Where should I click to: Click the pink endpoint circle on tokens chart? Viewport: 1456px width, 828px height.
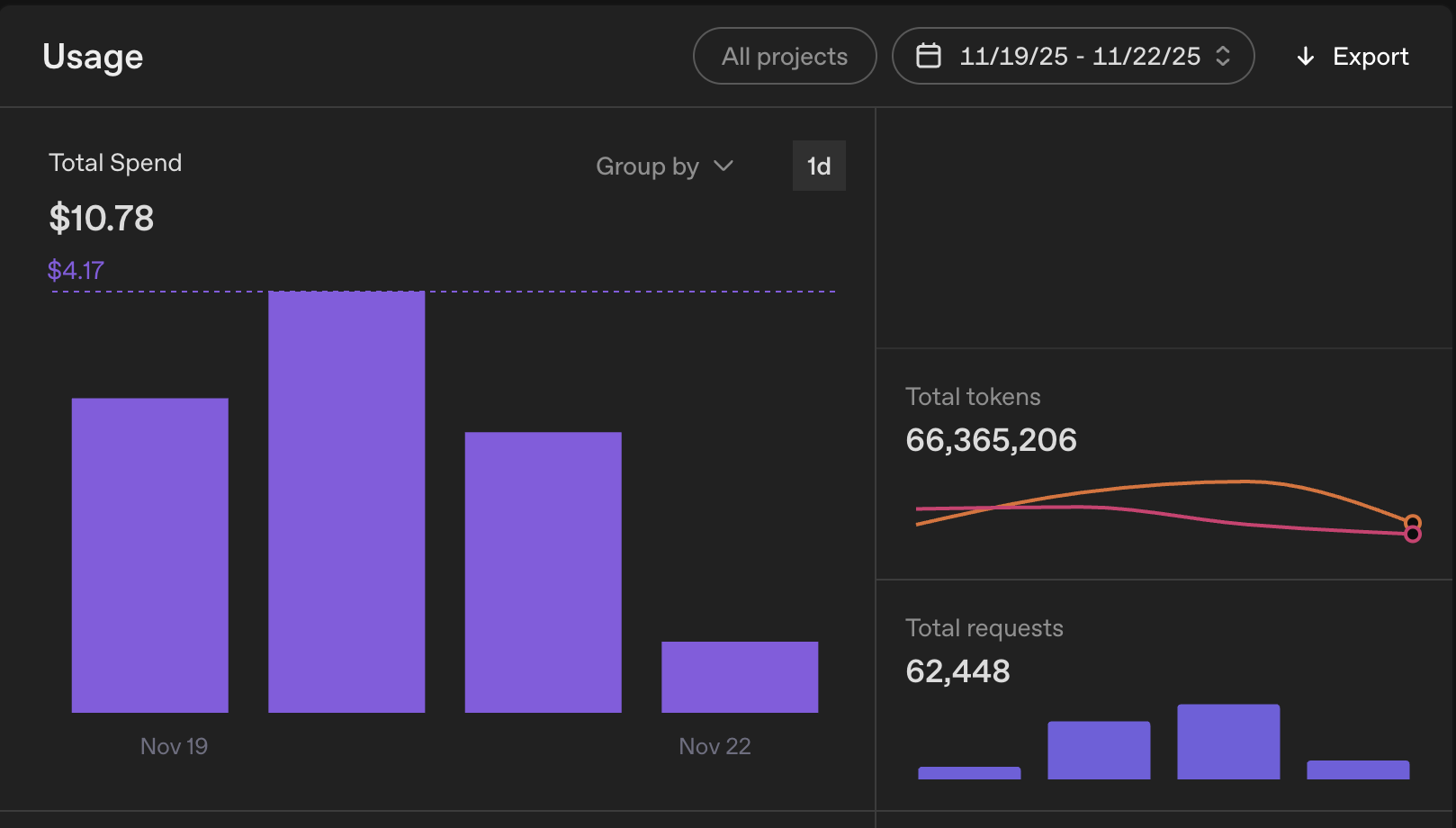point(1413,533)
